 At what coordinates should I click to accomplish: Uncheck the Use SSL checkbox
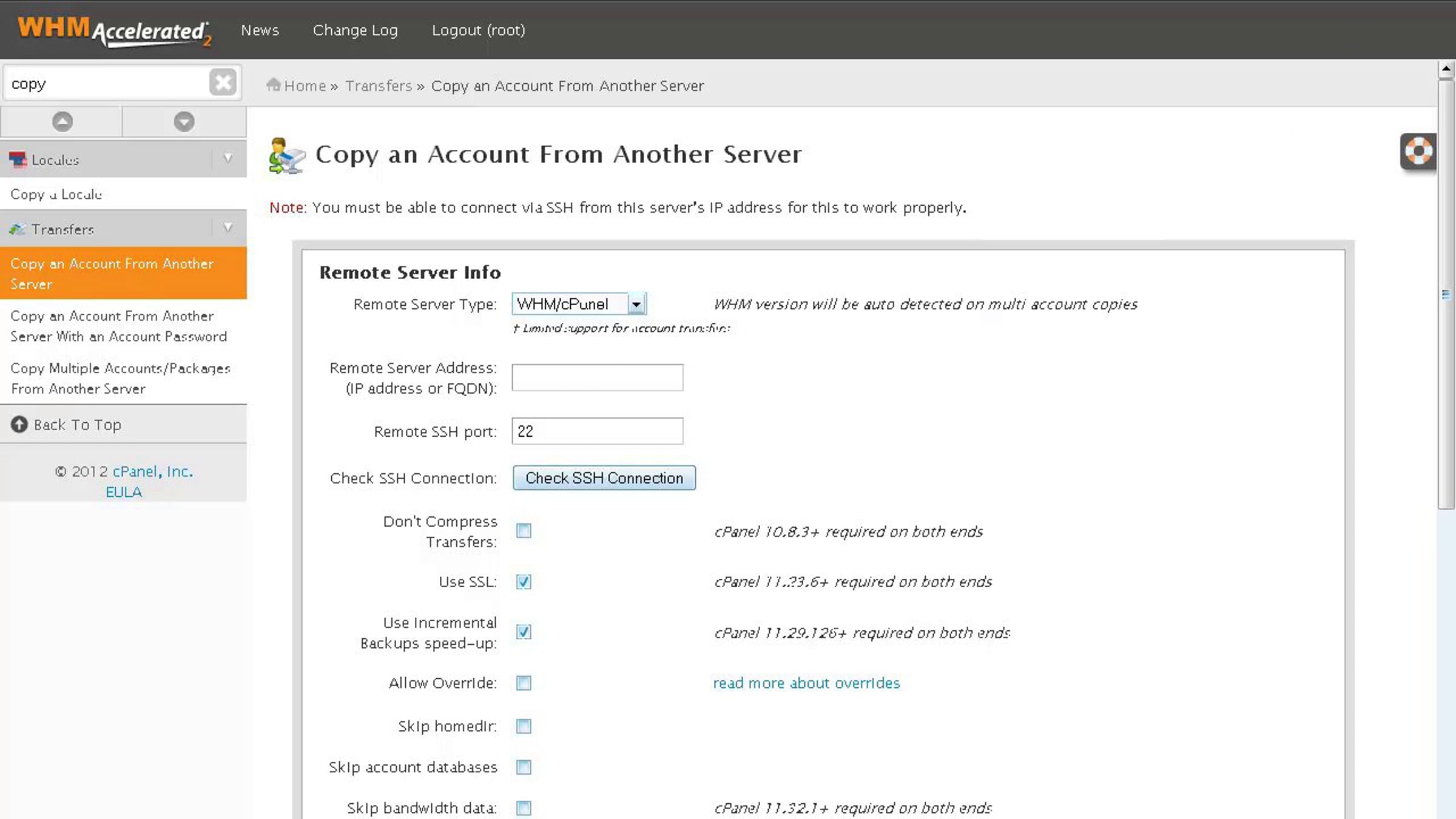(524, 582)
